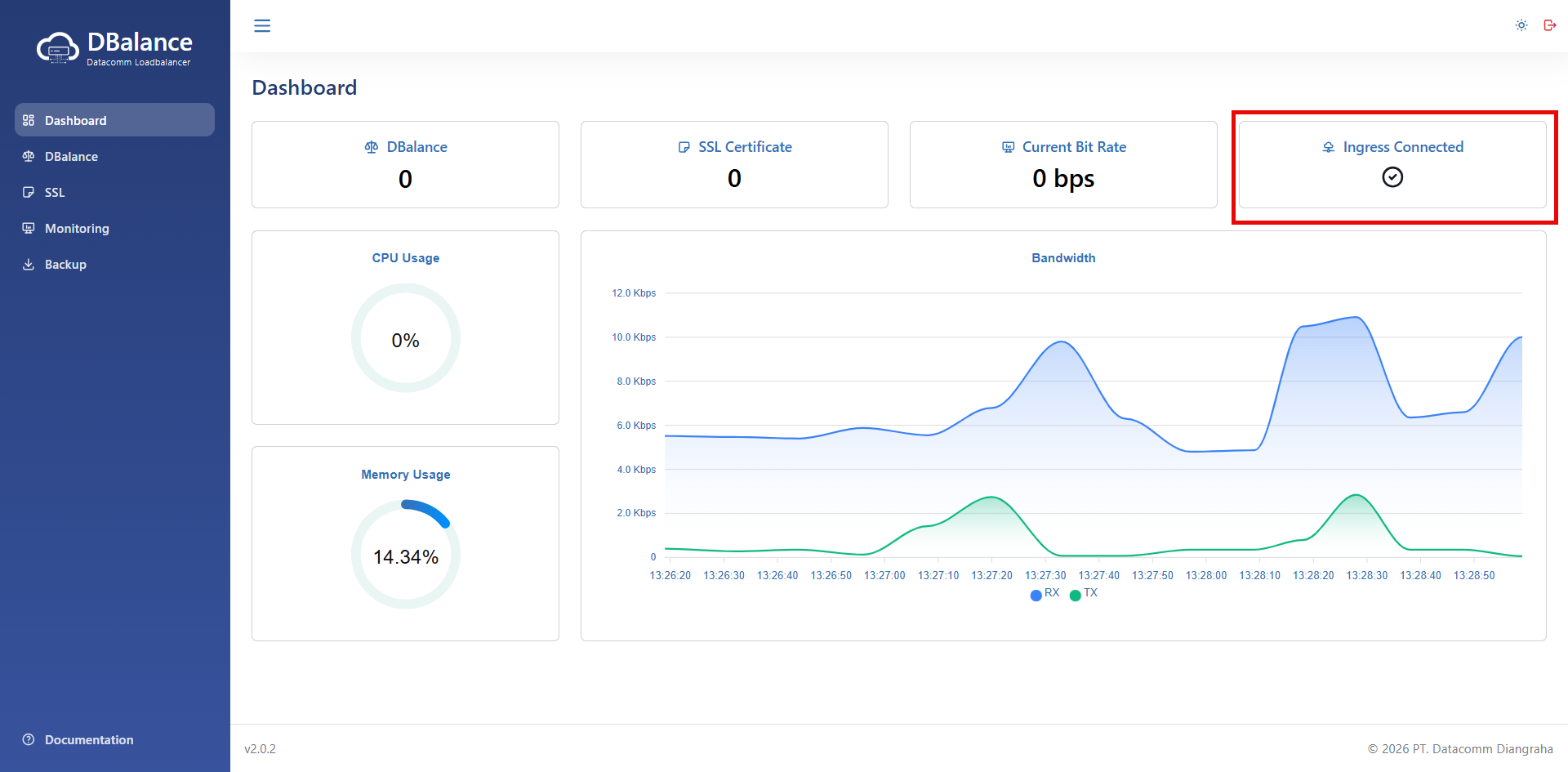This screenshot has height=772, width=1568.
Task: Click the Backup download icon in sidebar
Action: [x=29, y=265]
